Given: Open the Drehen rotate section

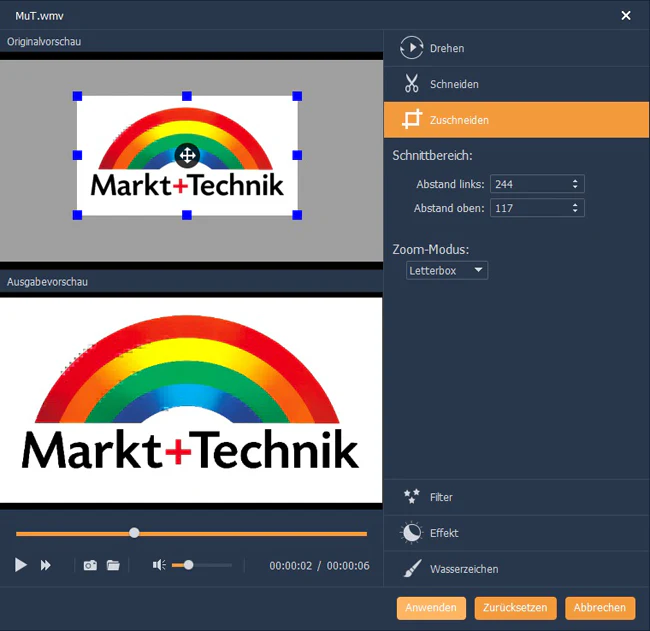Looking at the screenshot, I should [x=517, y=48].
